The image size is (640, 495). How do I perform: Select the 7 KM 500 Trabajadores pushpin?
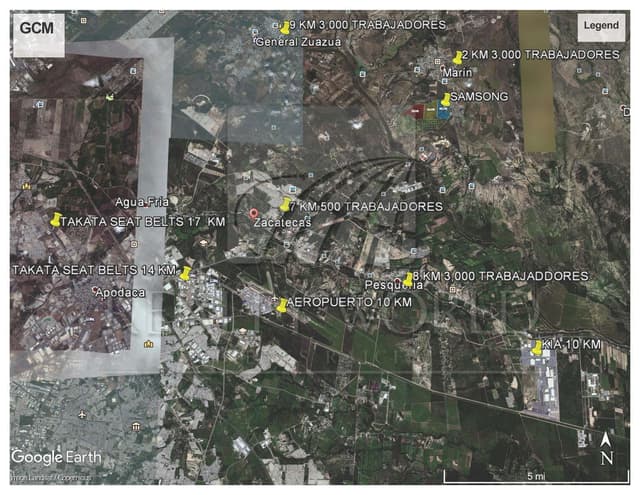[287, 205]
